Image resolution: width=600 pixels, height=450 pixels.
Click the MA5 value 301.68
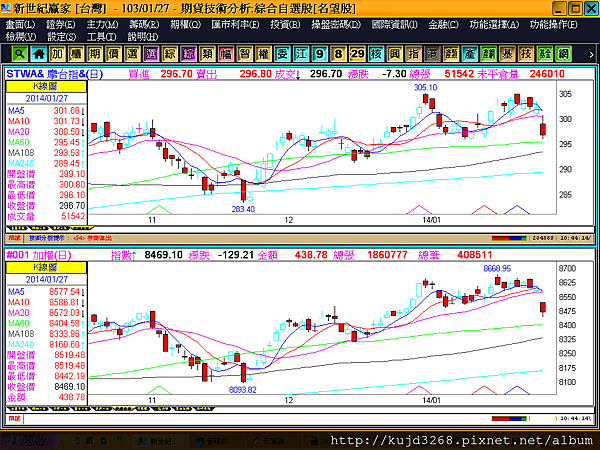(x=66, y=111)
